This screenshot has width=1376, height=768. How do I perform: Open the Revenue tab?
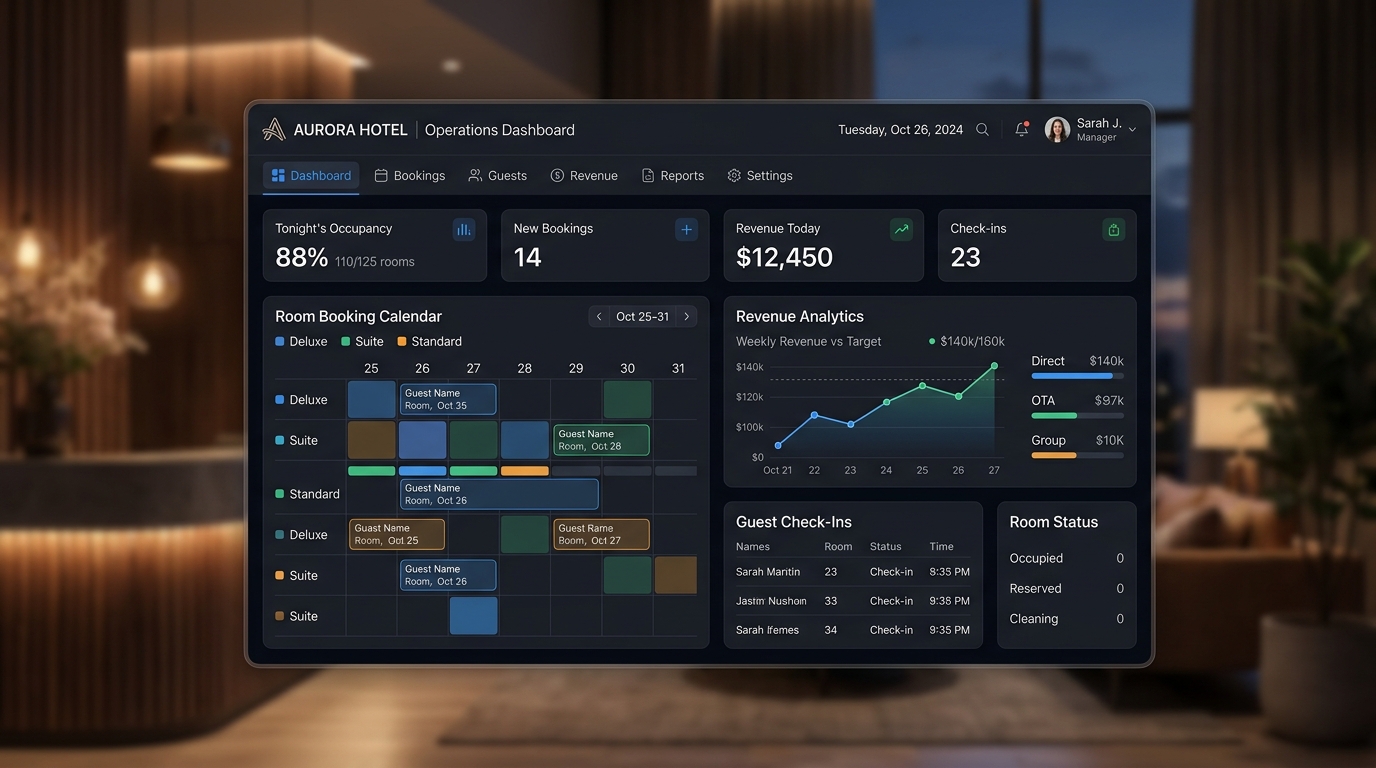584,175
